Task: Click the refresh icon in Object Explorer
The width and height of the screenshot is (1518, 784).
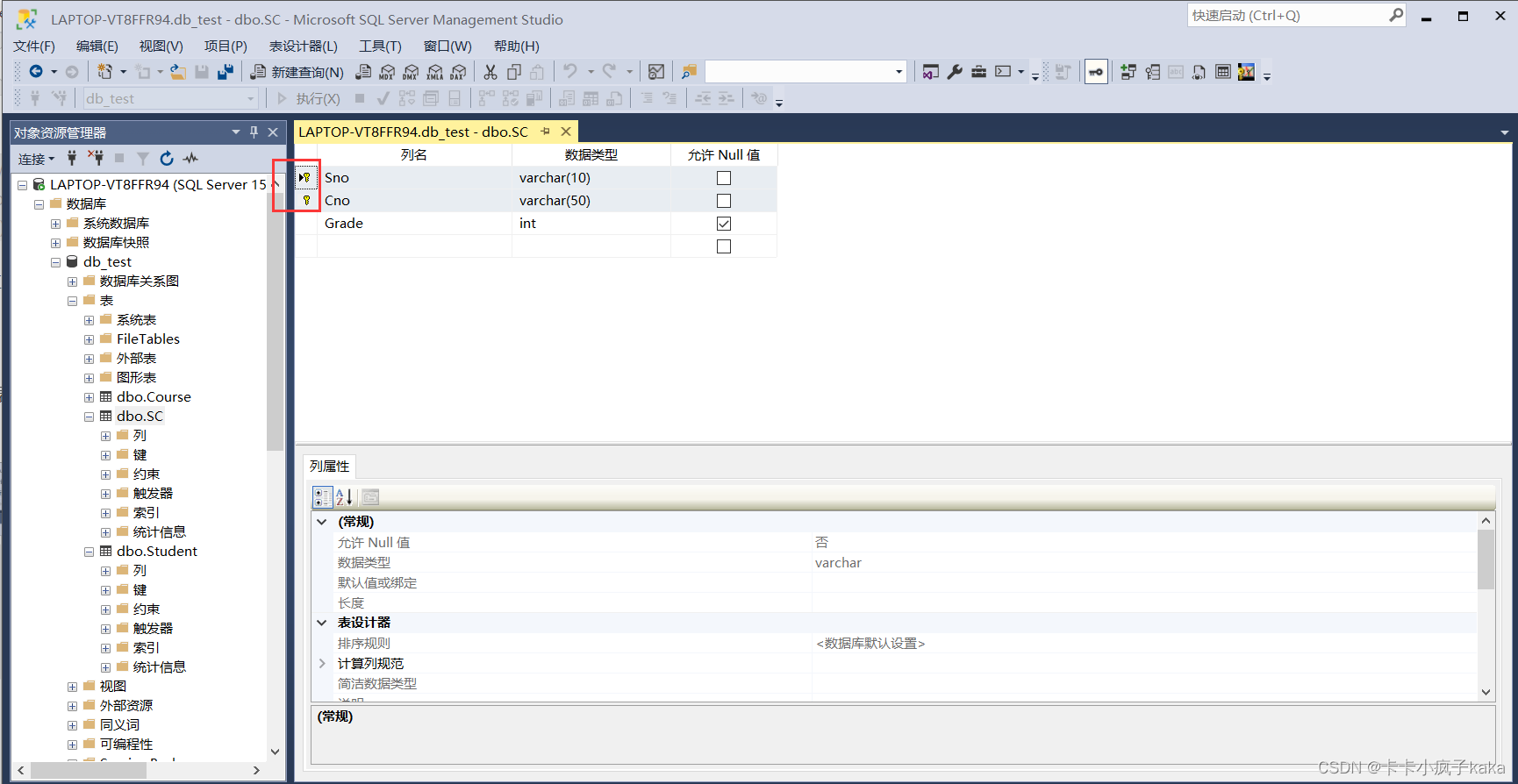Action: (167, 158)
